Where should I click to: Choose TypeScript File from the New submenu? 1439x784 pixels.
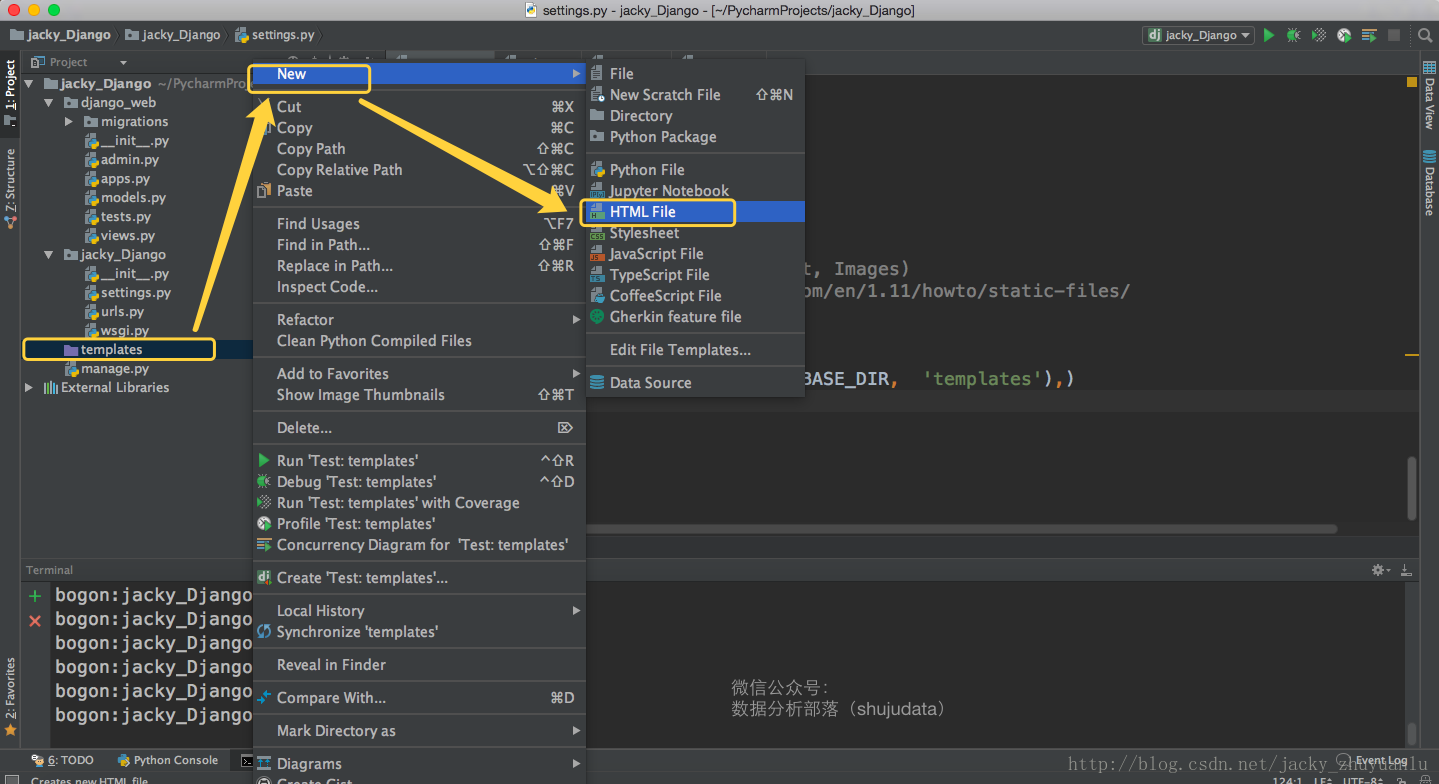tap(696, 275)
